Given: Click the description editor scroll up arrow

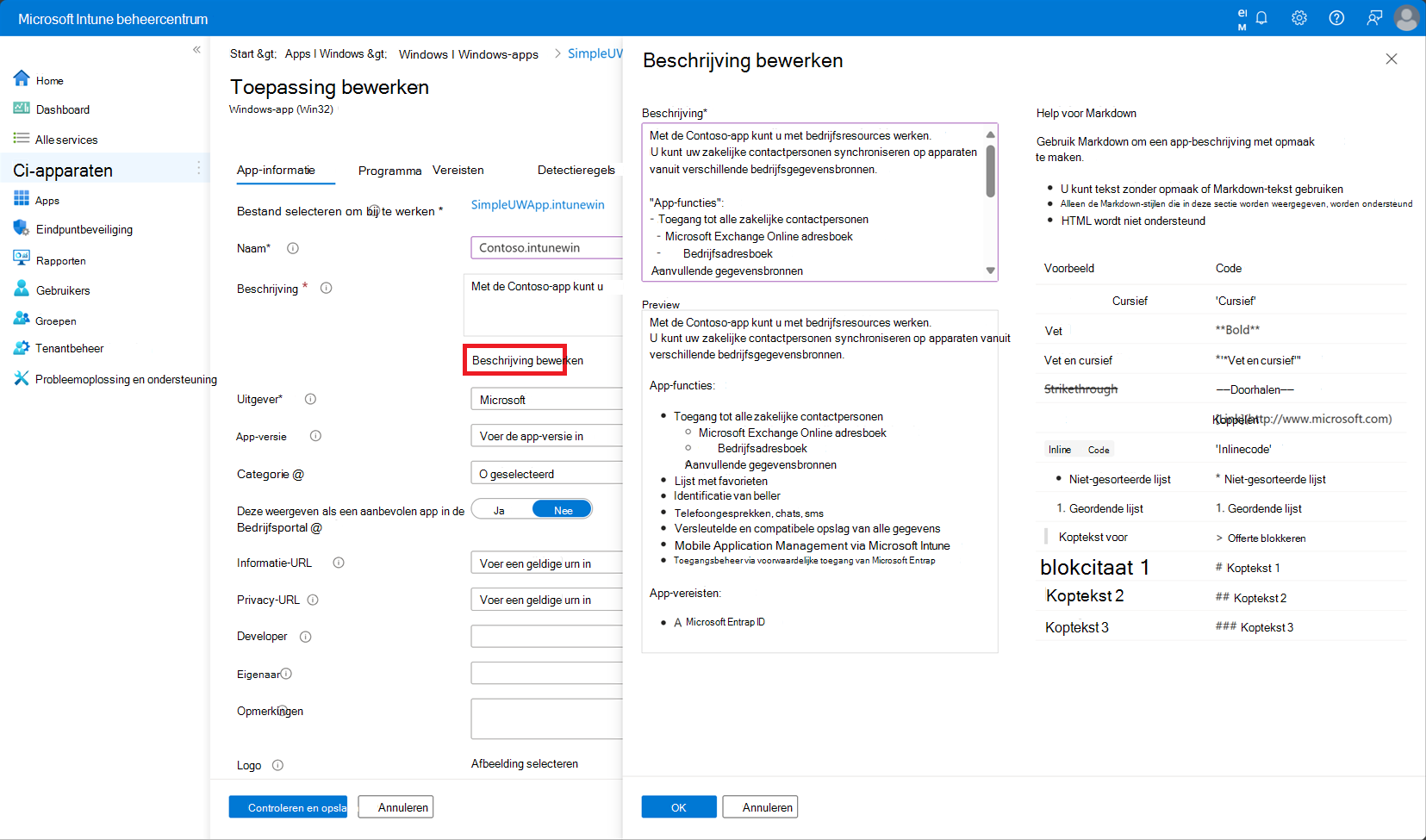Looking at the screenshot, I should click(x=991, y=134).
